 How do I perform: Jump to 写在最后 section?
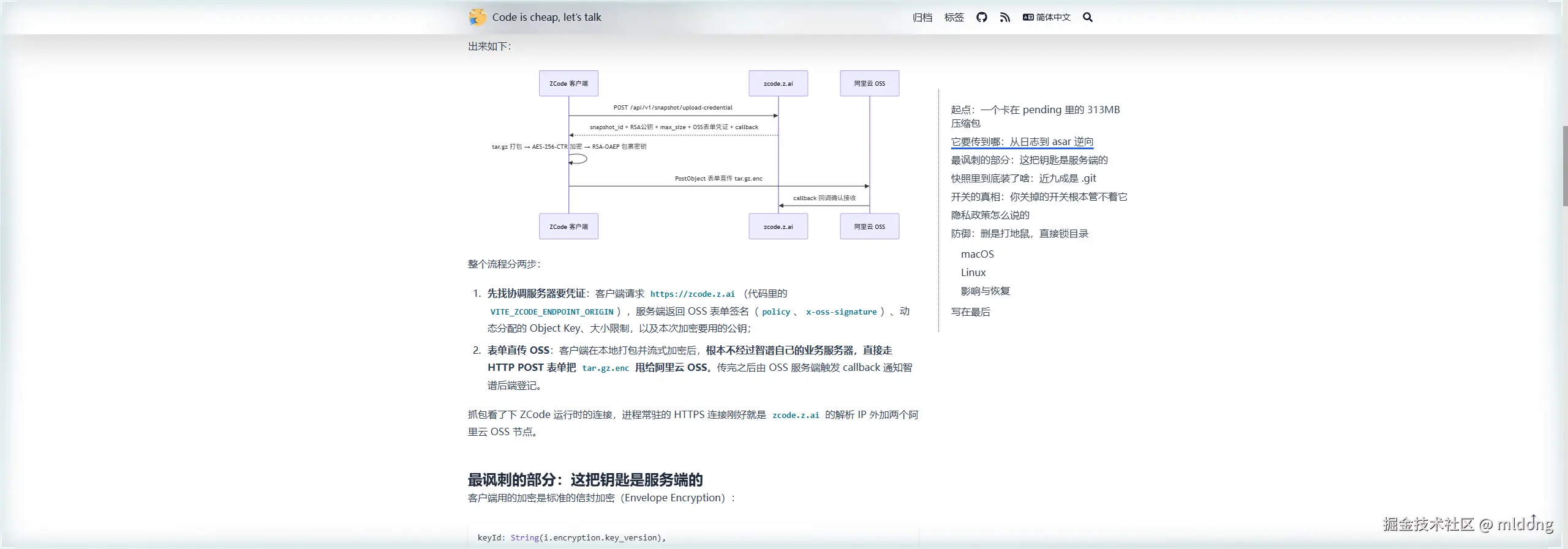970,312
